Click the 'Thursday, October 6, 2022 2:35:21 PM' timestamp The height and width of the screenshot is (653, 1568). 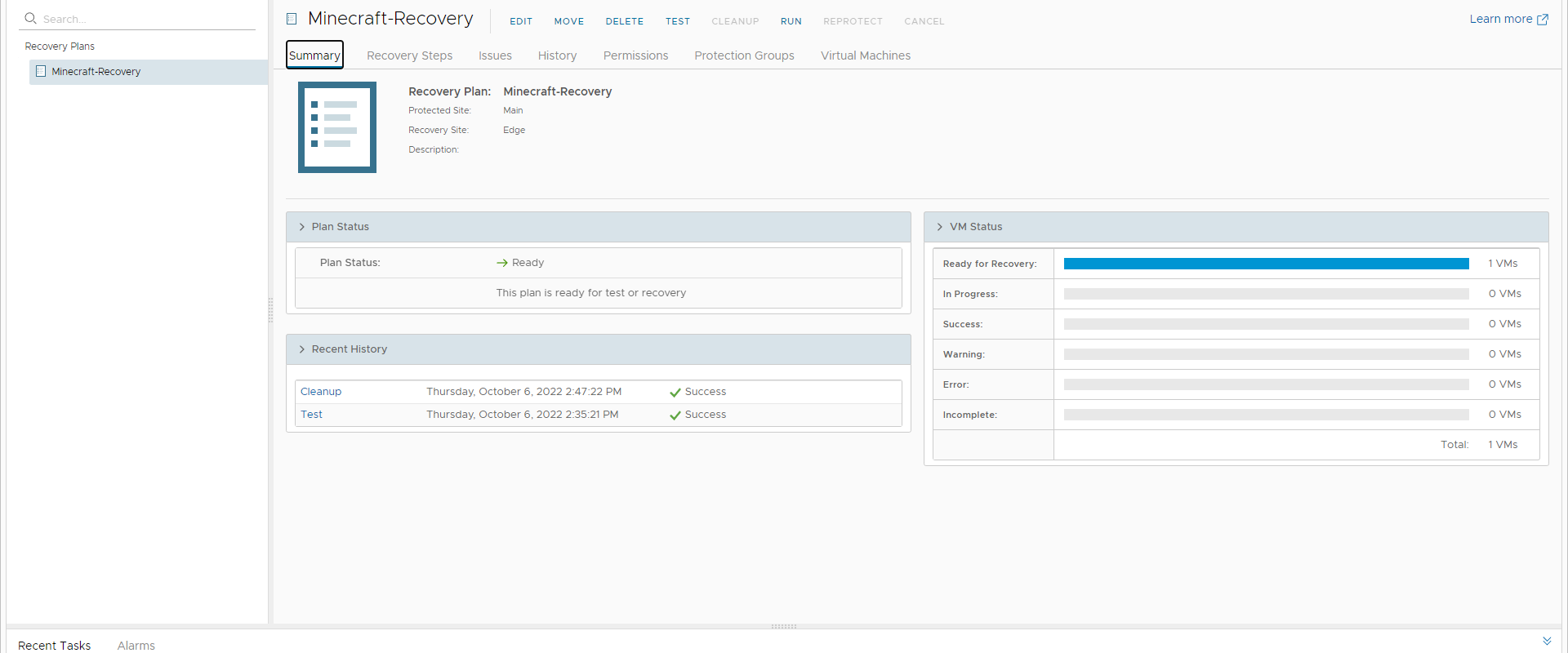click(x=522, y=415)
